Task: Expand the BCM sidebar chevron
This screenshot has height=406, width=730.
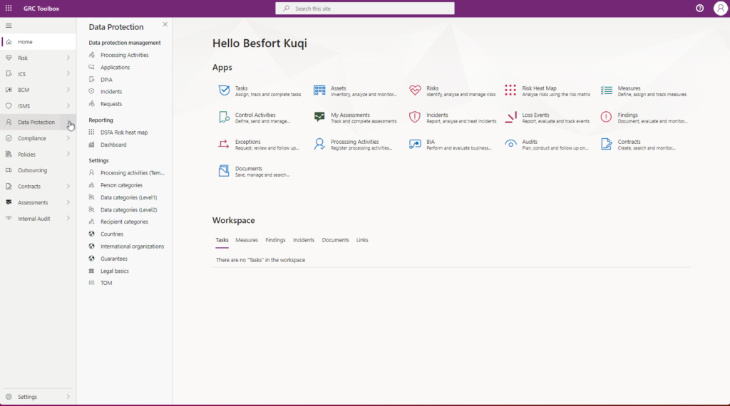Action: point(68,89)
